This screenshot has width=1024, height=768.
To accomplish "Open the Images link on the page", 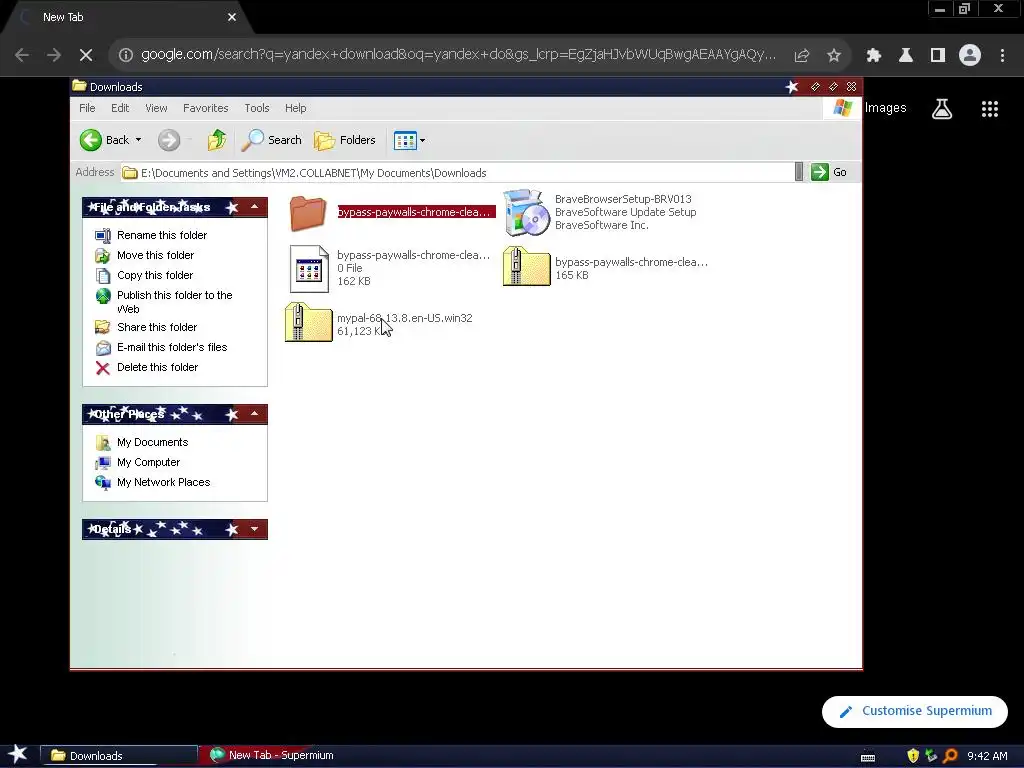I will (885, 108).
